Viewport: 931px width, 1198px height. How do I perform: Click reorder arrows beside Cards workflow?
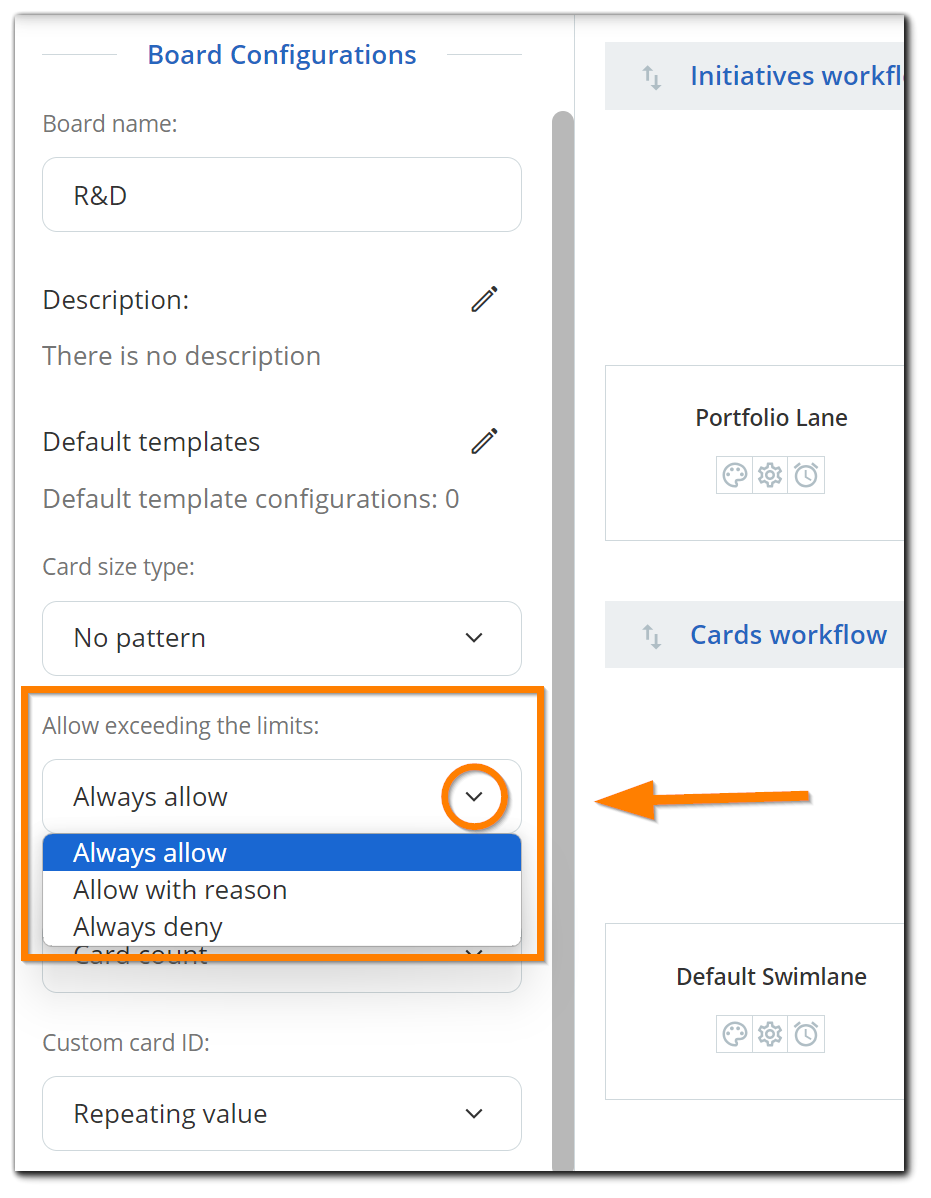pyautogui.click(x=651, y=636)
